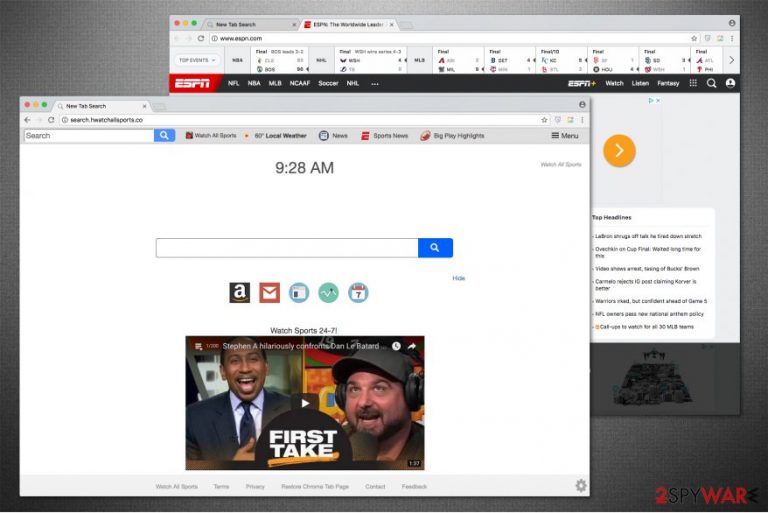Open the green activity shortcut icon
Viewport: 768px width, 513px height.
(x=328, y=293)
